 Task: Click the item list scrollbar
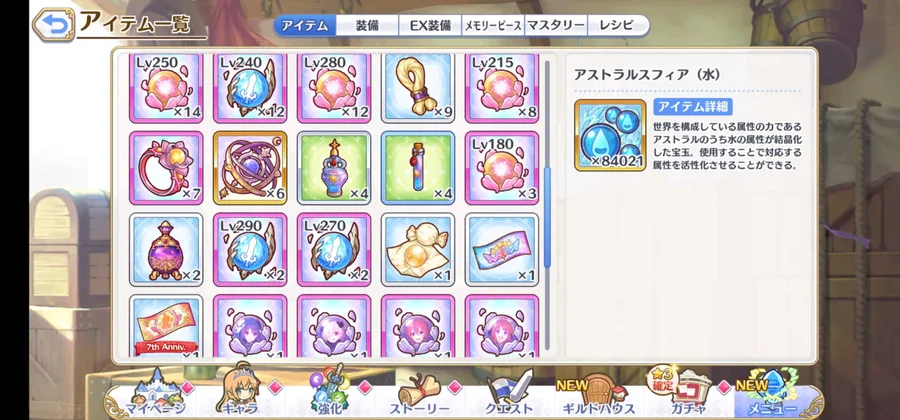click(547, 205)
